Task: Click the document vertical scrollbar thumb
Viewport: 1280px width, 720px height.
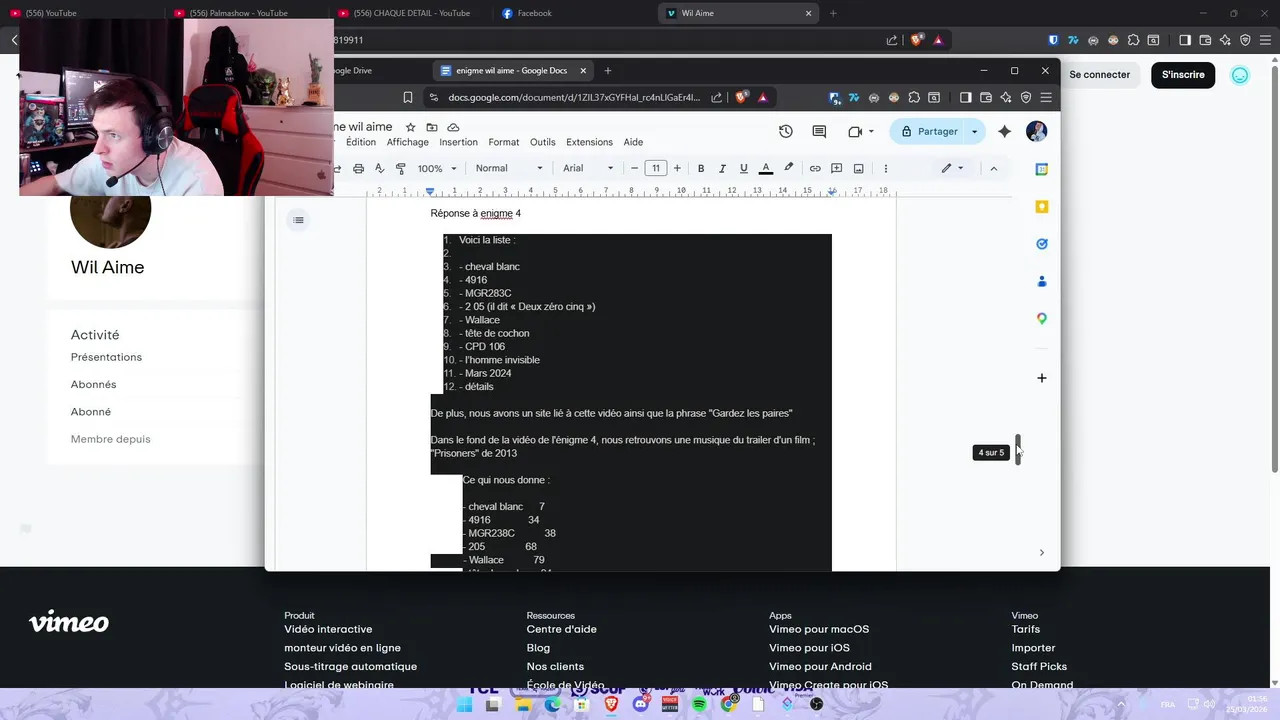Action: pos(1018,449)
